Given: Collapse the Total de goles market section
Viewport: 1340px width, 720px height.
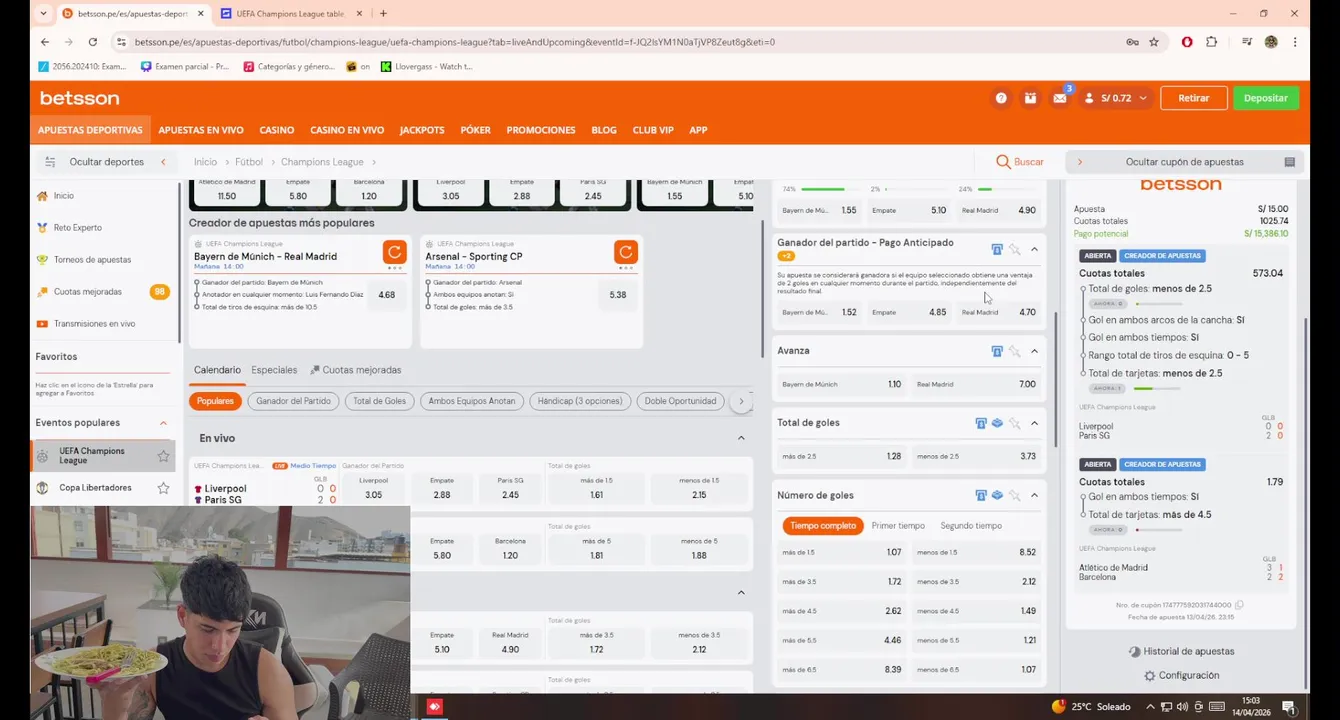Looking at the screenshot, I should pyautogui.click(x=1034, y=423).
